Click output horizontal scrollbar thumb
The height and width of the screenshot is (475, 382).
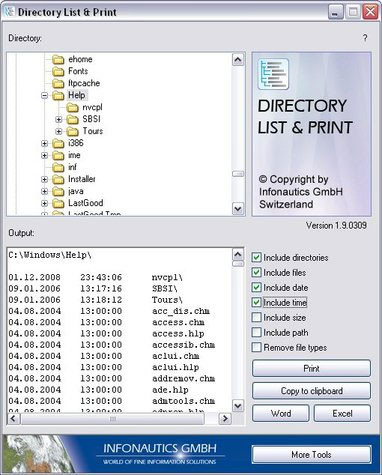point(113,419)
